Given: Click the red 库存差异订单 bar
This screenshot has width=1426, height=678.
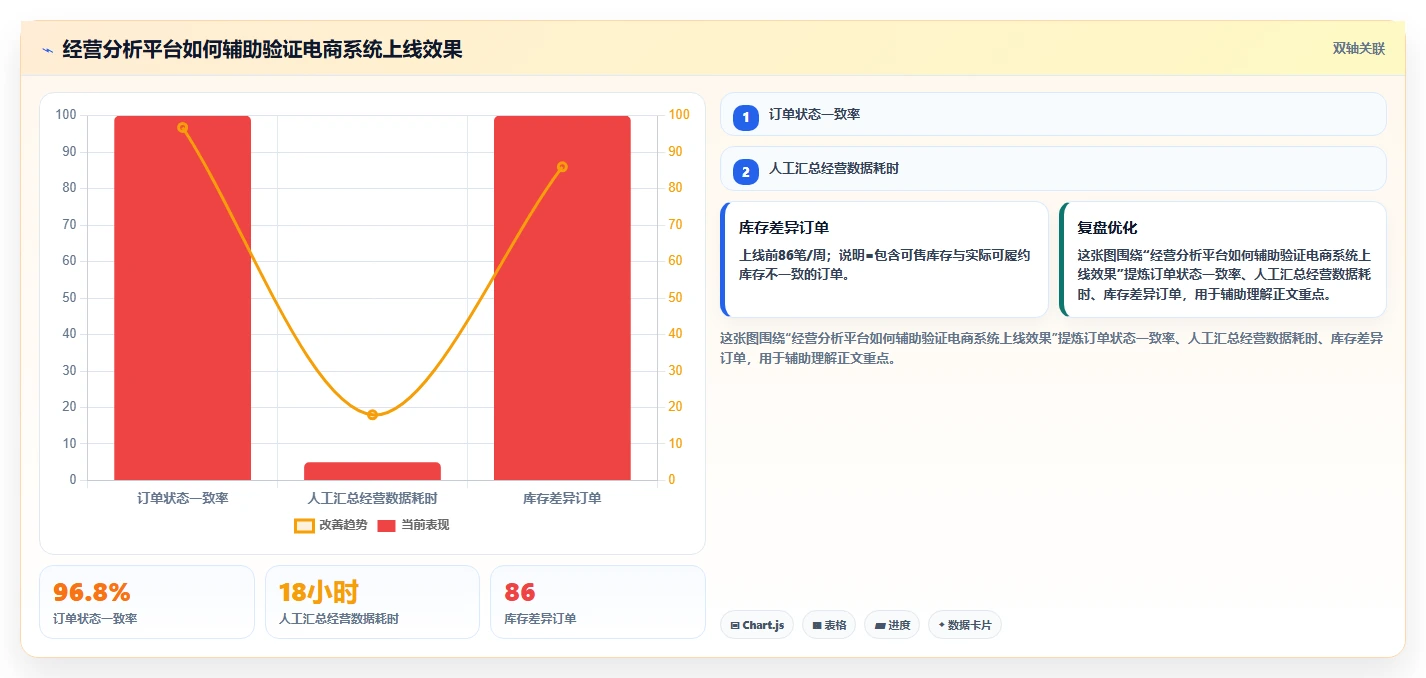Looking at the screenshot, I should click(x=562, y=298).
